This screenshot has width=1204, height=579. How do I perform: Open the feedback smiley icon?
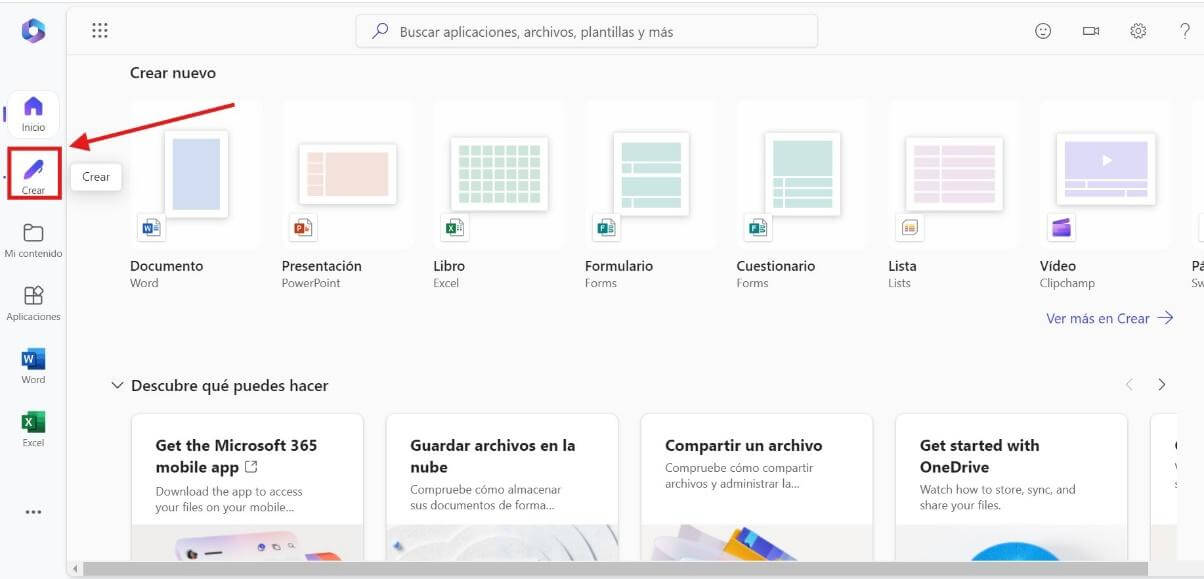click(x=1043, y=31)
